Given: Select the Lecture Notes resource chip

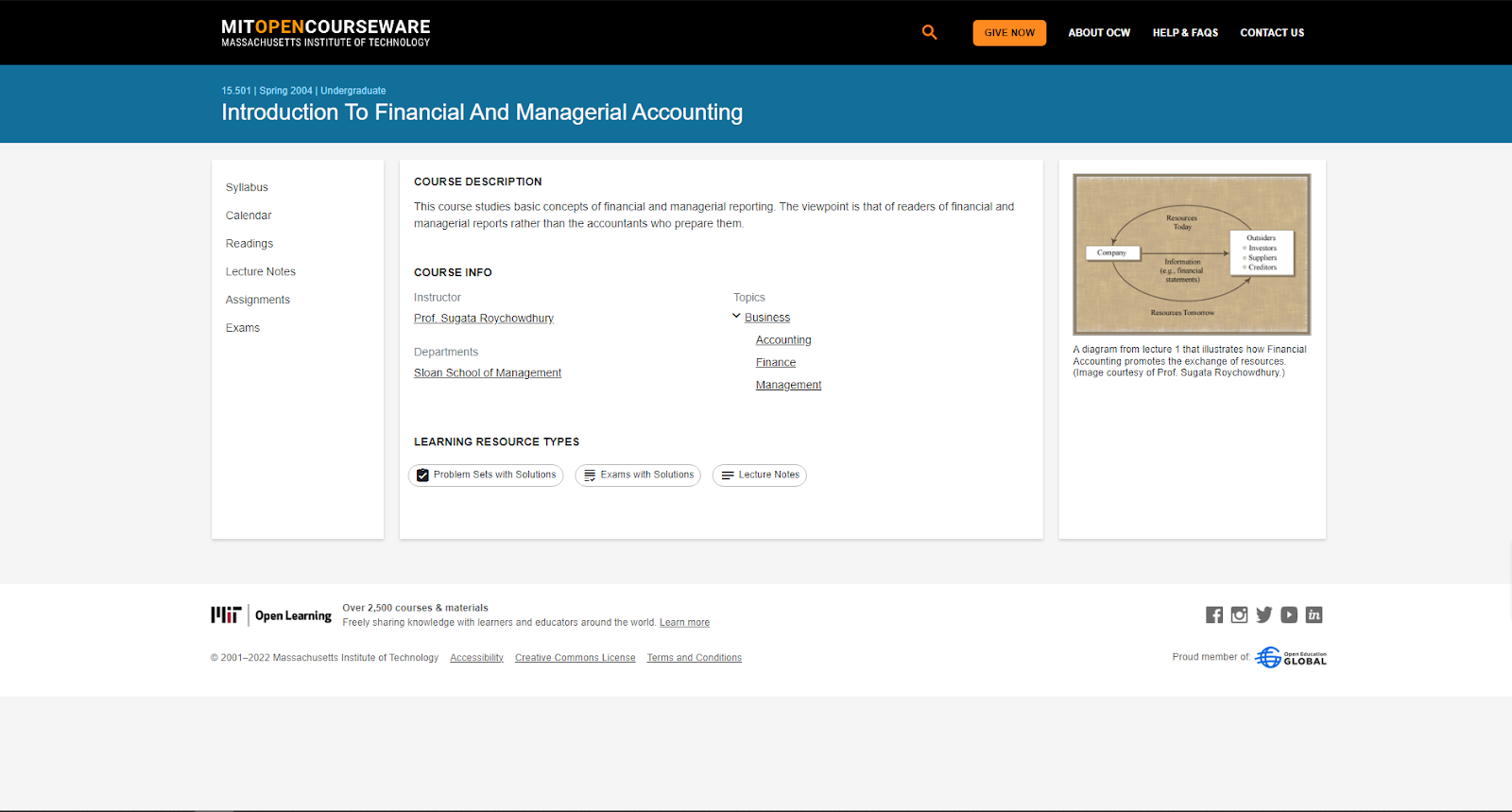Looking at the screenshot, I should (x=760, y=475).
